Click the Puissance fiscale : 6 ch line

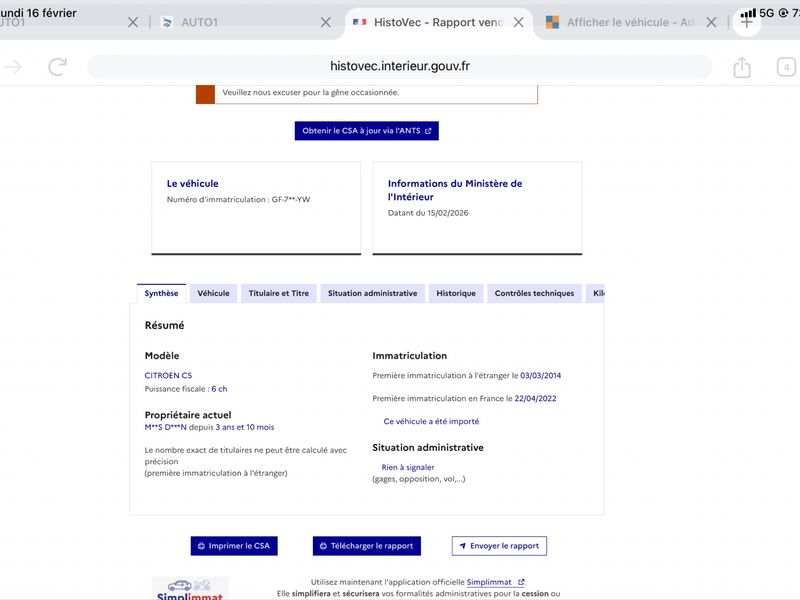[186, 389]
